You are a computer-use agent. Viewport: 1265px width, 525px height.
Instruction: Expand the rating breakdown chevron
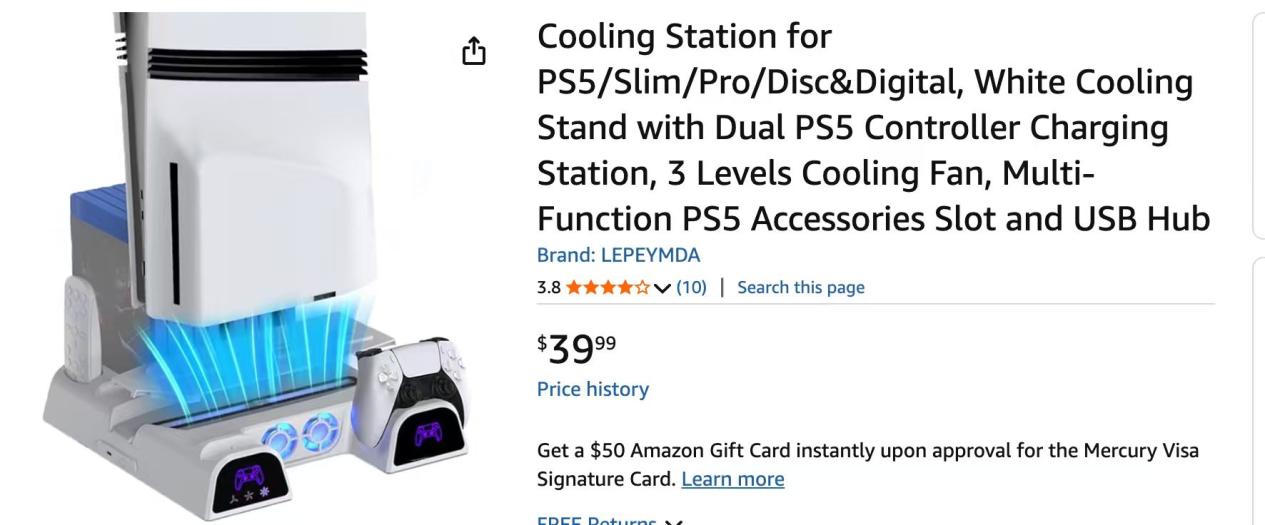coord(662,288)
